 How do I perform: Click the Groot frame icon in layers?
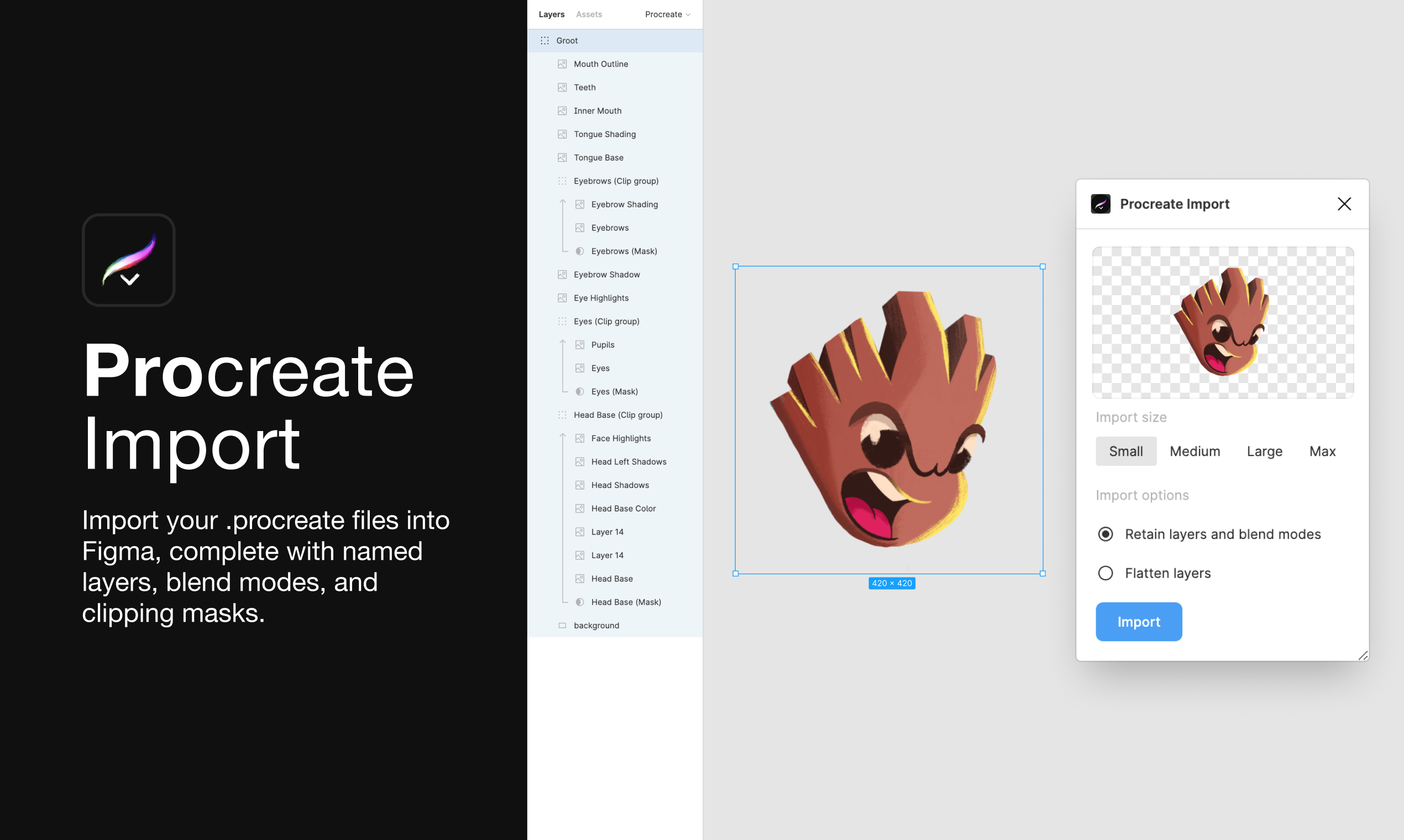[x=544, y=41]
